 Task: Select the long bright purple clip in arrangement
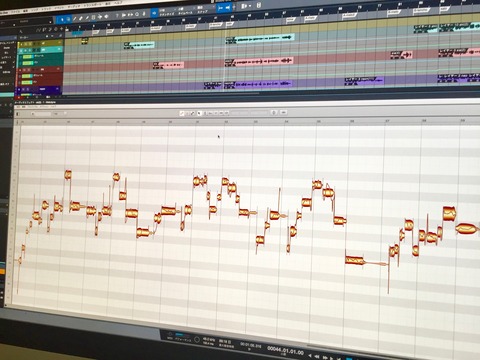pyautogui.click(x=258, y=84)
